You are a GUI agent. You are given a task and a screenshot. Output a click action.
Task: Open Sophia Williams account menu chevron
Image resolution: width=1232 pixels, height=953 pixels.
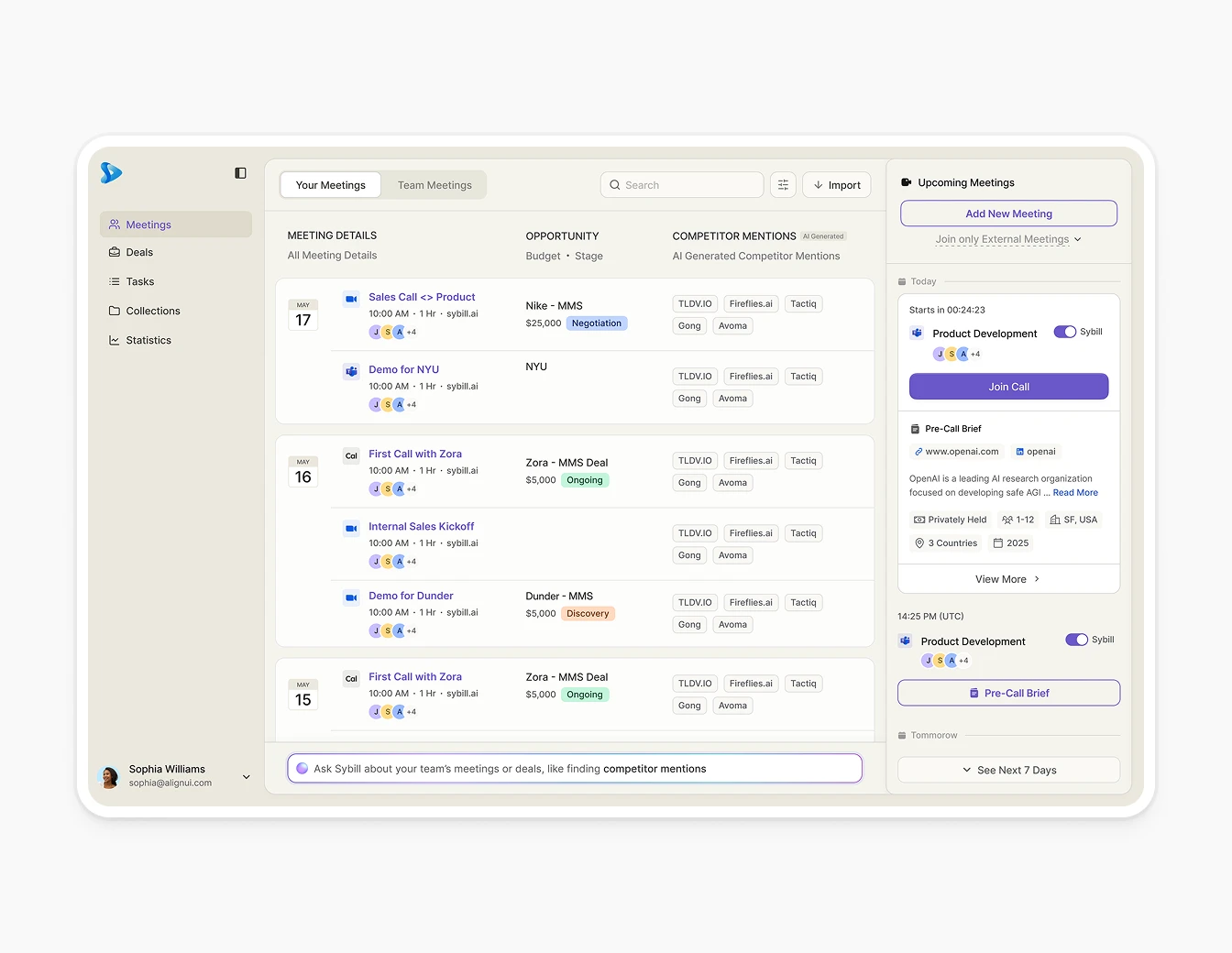[246, 777]
